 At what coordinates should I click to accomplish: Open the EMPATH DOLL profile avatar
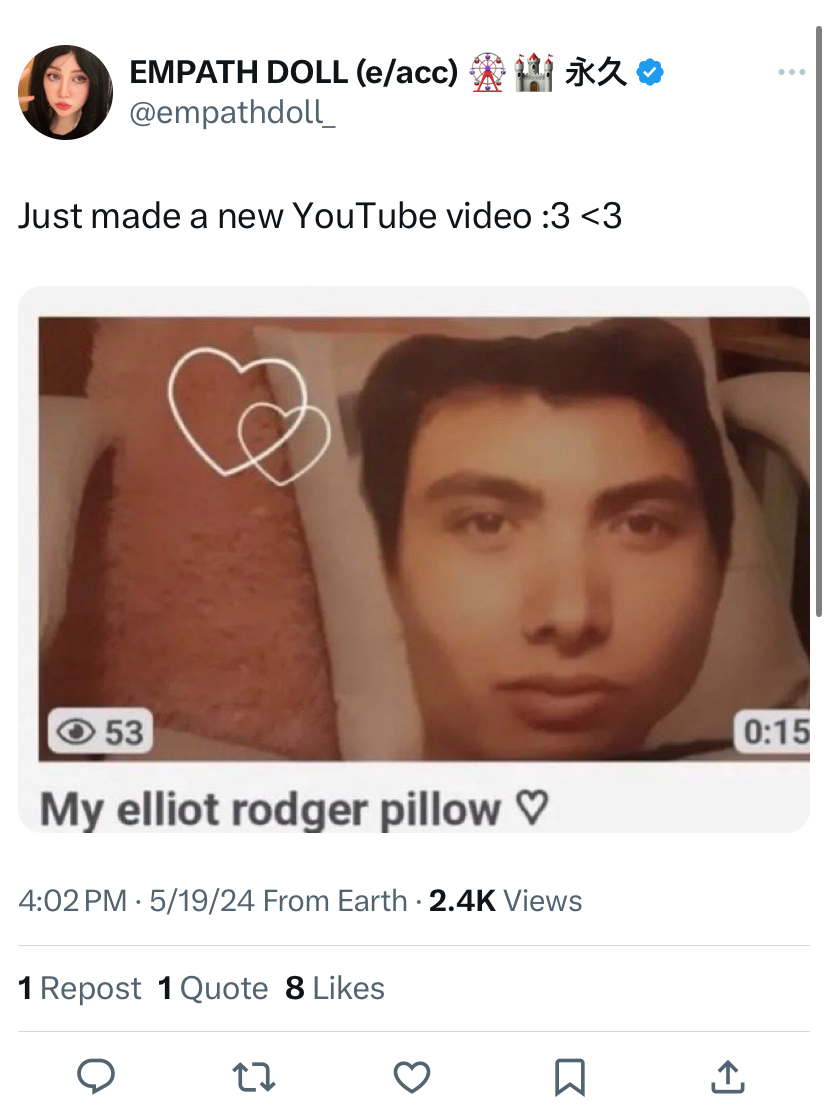(65, 92)
